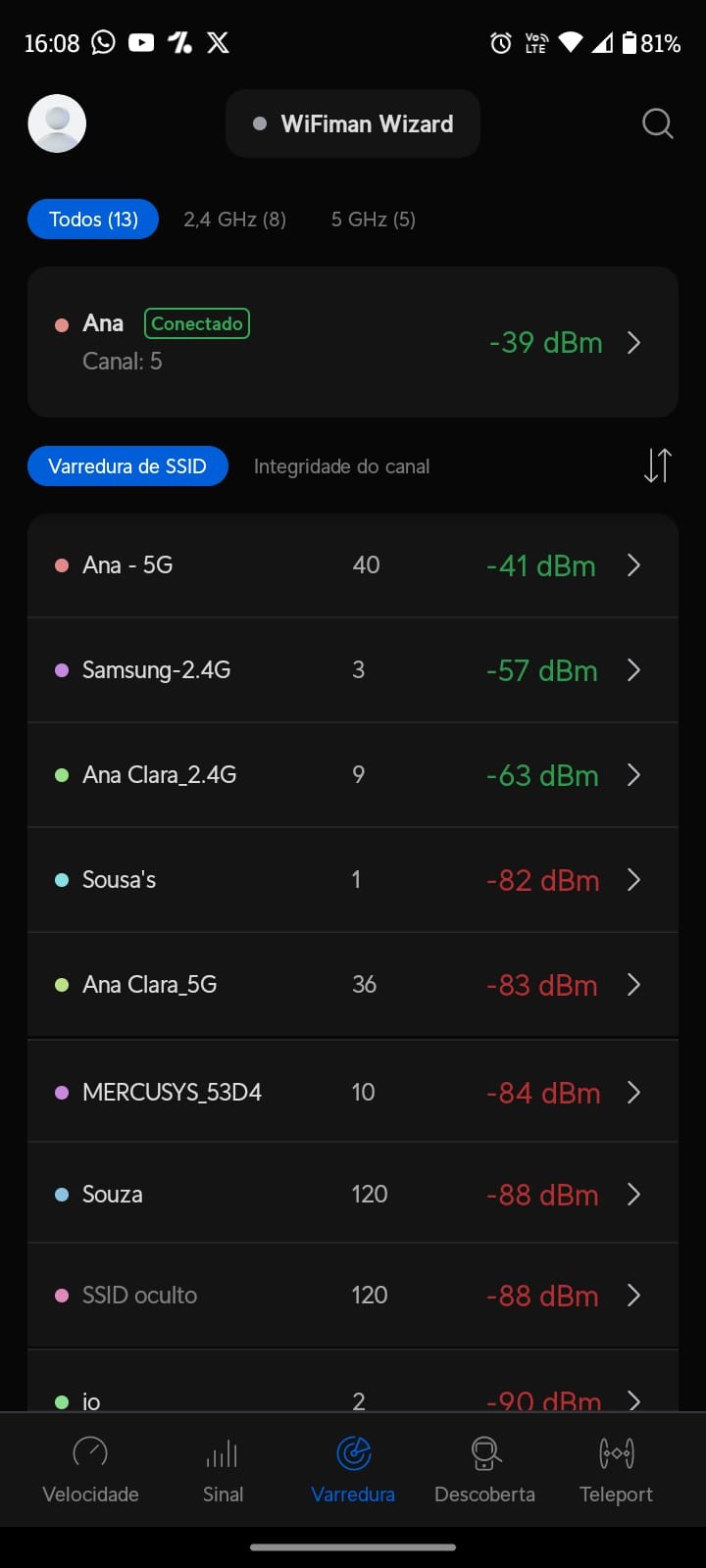Viewport: 706px width, 1568px height.
Task: Expand the connected Ana network chevron
Action: click(633, 342)
